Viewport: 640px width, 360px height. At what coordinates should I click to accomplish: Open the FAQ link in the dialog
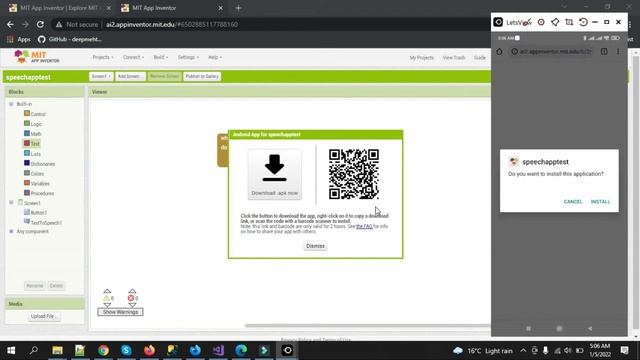tap(364, 226)
